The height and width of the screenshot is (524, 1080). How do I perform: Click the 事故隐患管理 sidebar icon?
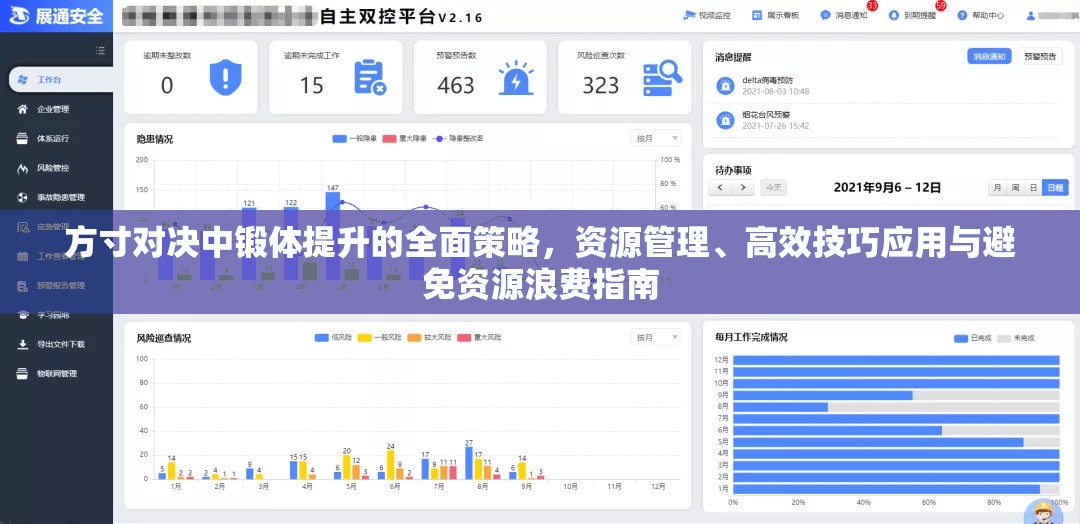click(23, 198)
